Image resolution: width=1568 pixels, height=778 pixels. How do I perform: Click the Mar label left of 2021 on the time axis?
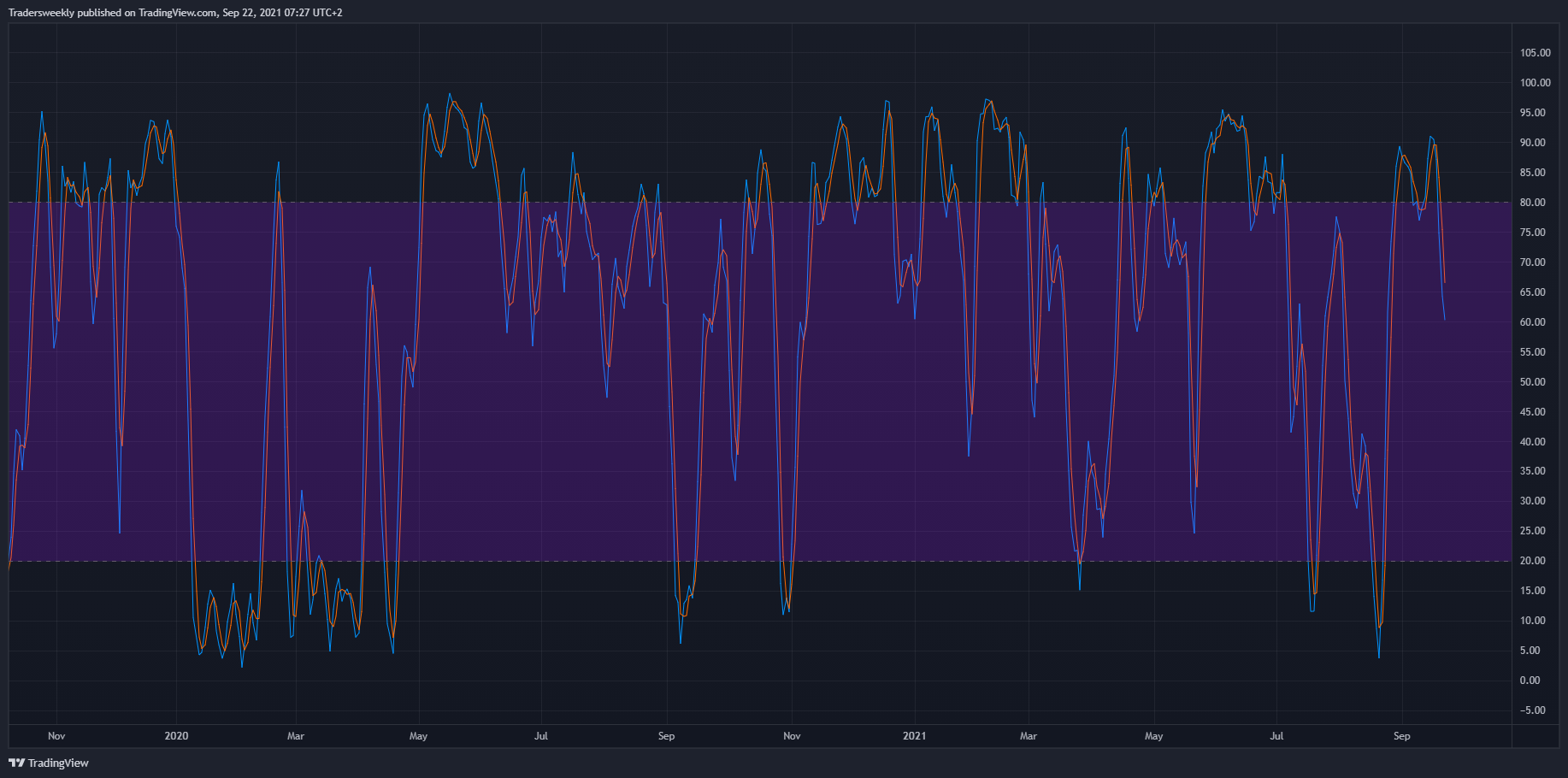point(296,736)
